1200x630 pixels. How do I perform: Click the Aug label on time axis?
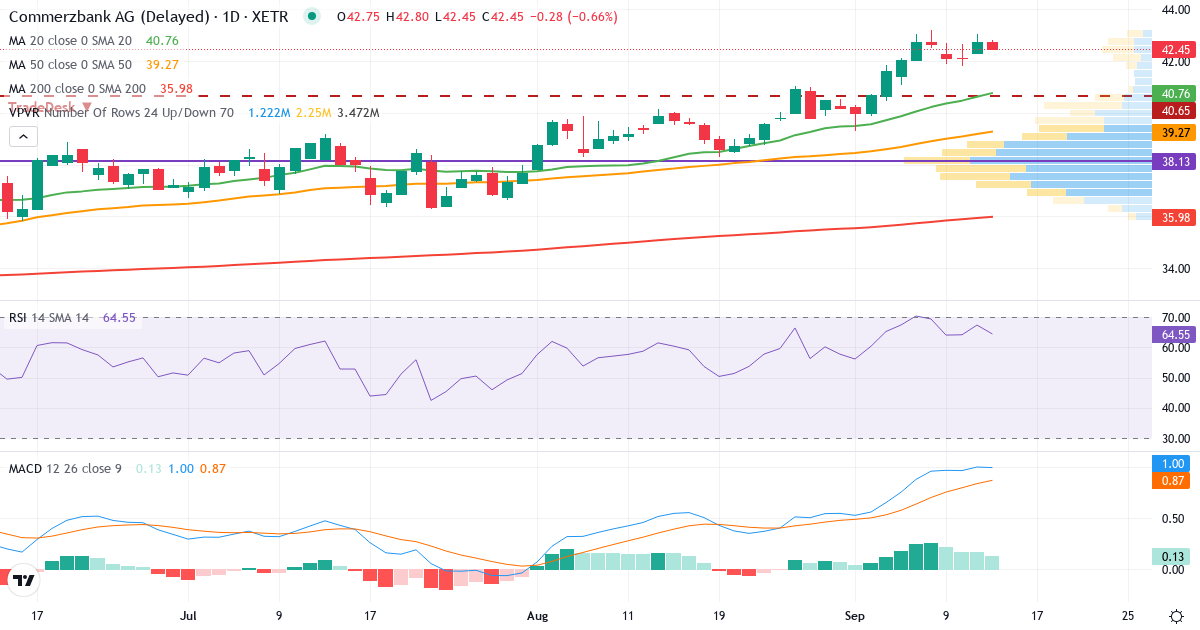click(x=538, y=616)
